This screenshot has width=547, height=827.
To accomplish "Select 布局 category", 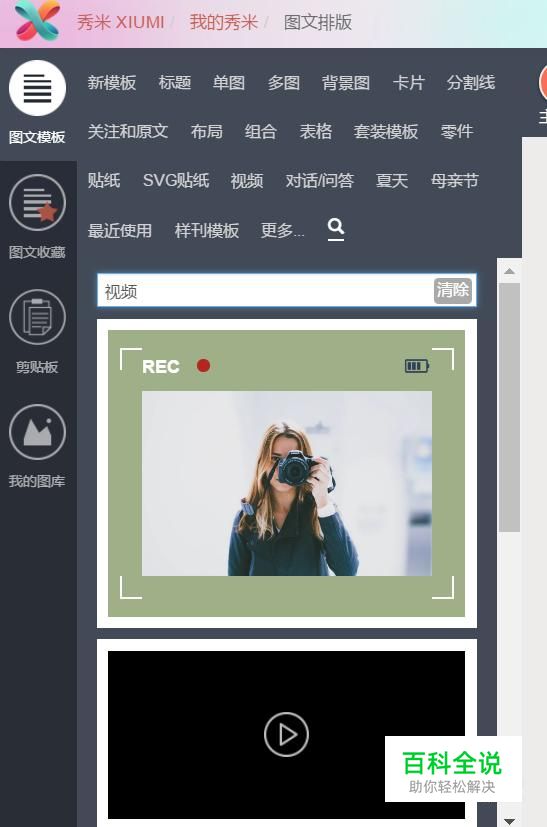I will point(207,131).
